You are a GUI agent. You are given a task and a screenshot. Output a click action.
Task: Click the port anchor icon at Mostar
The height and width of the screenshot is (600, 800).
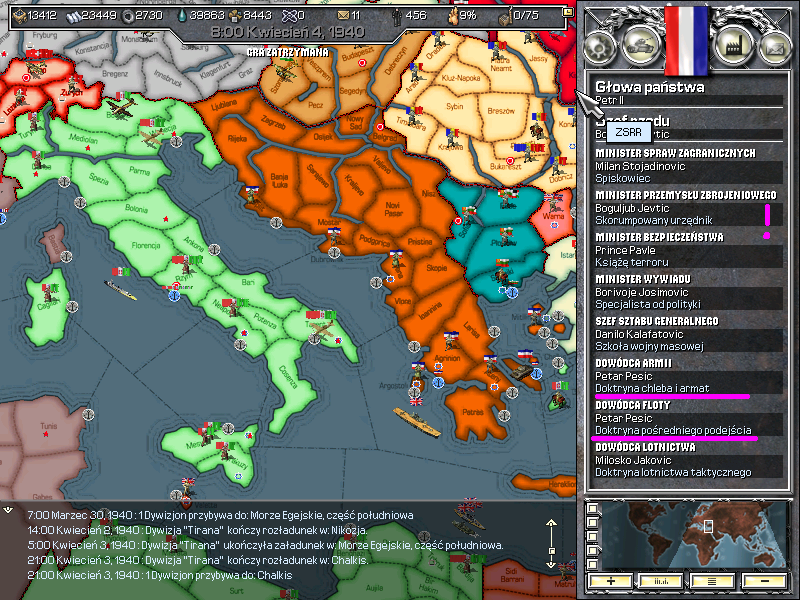point(334,253)
